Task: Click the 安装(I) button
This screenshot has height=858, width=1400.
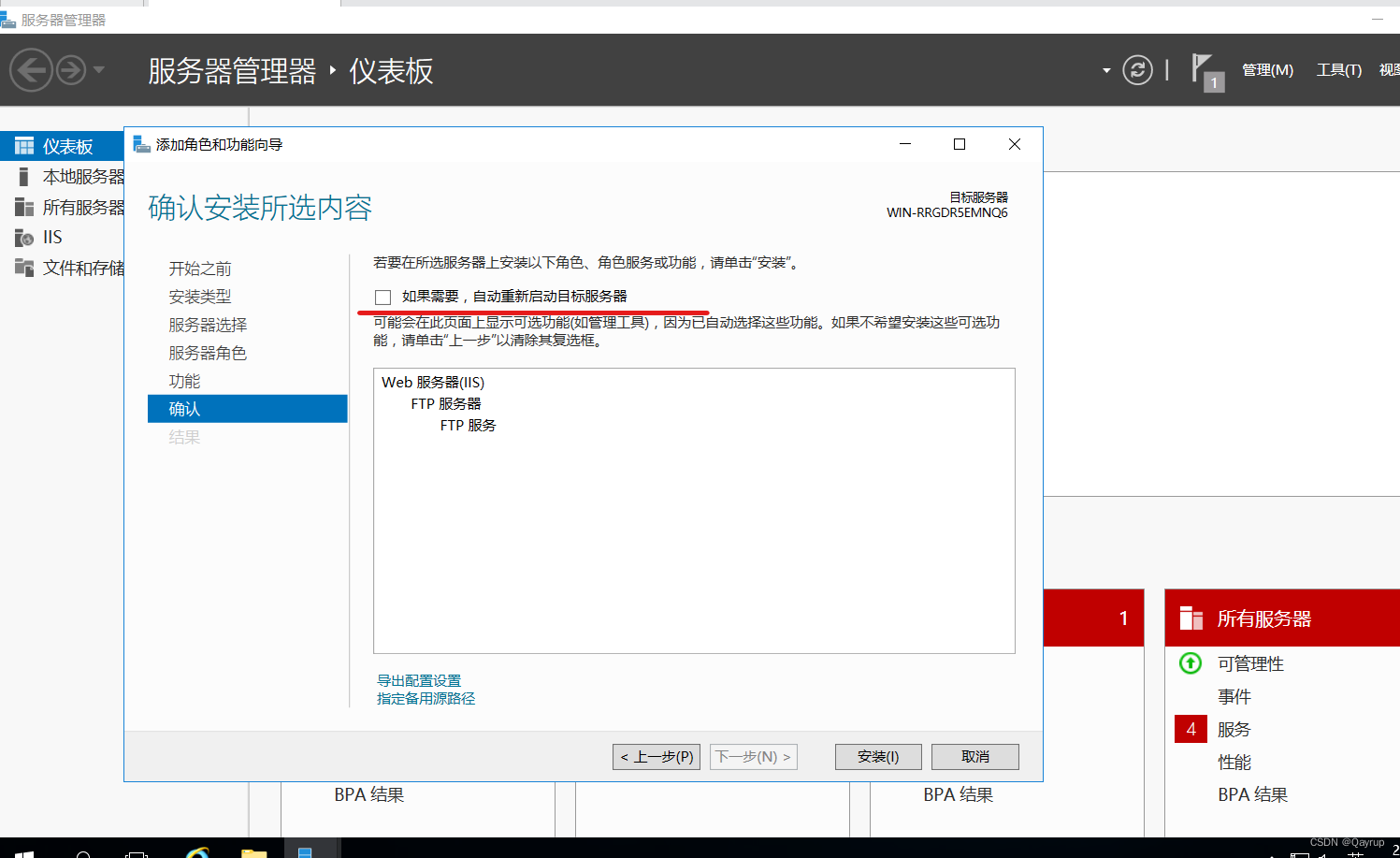Action: [877, 756]
